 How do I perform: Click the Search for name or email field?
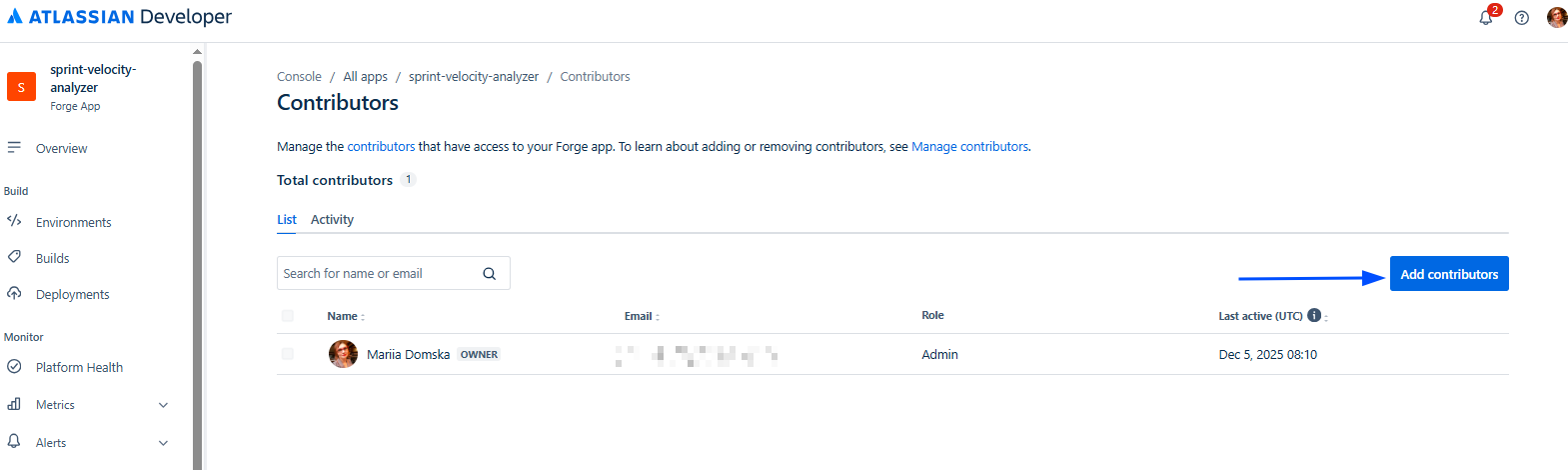point(378,274)
